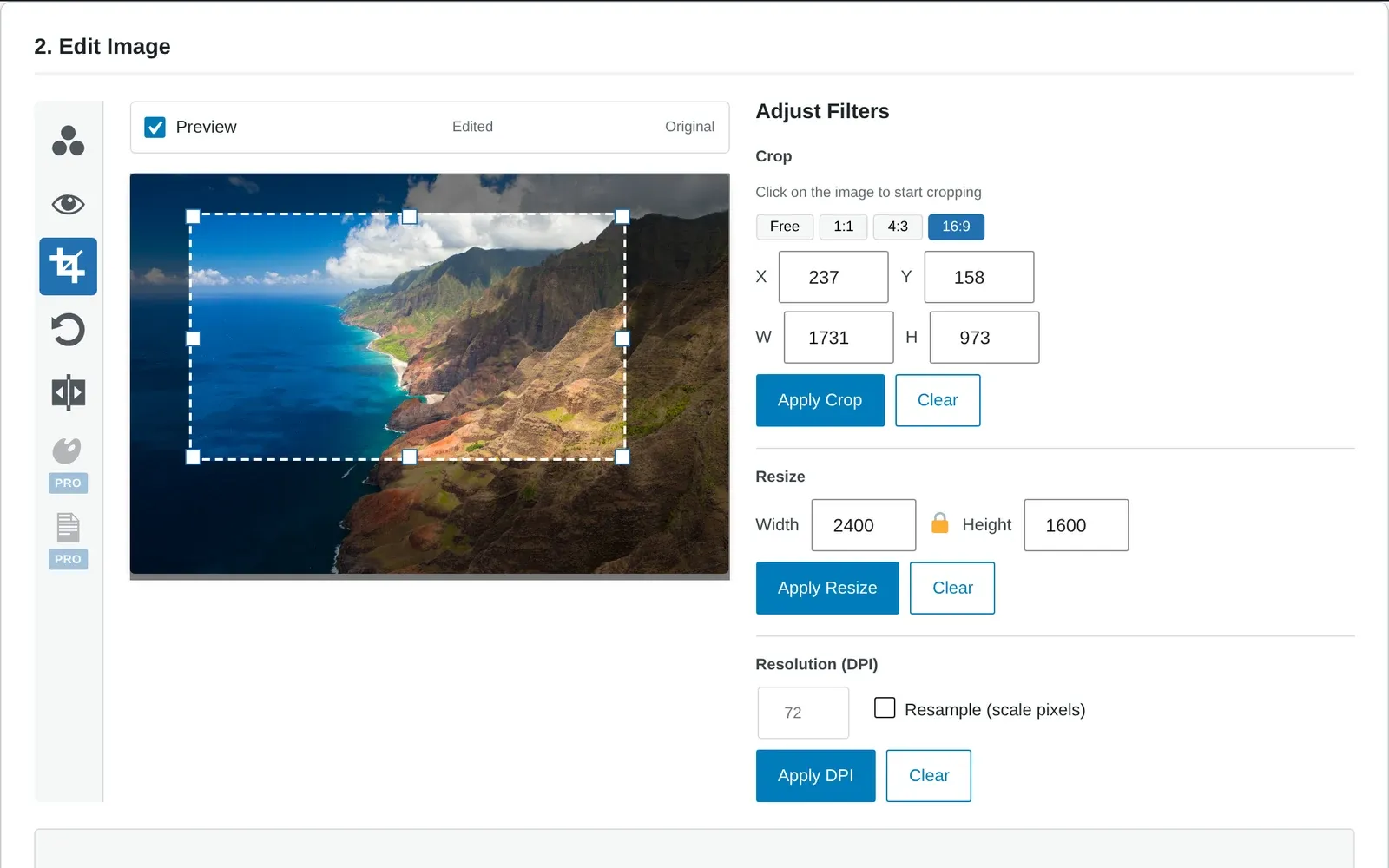Screen dimensions: 1389x868
Task: Clear the resize values
Action: click(952, 588)
